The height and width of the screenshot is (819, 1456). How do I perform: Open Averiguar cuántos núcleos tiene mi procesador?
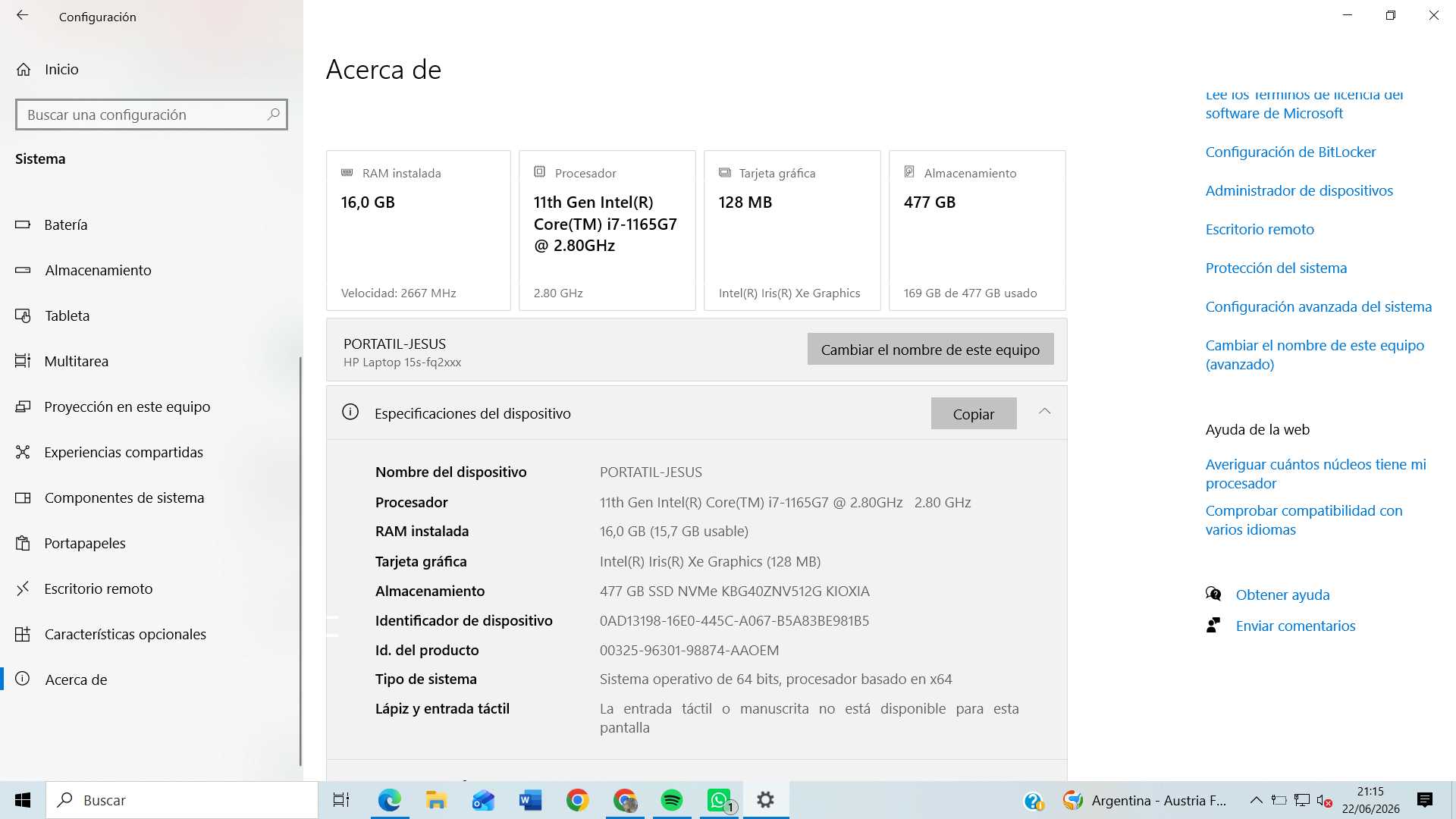(1316, 474)
